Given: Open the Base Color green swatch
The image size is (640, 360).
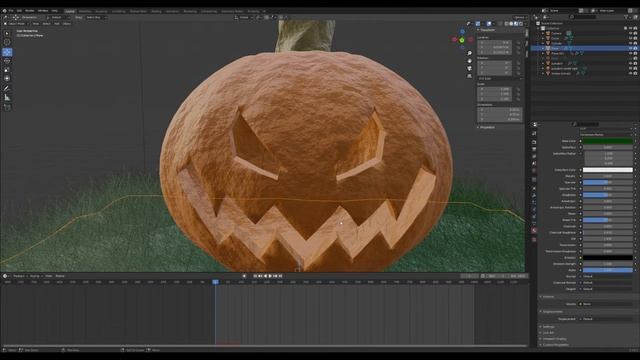Looking at the screenshot, I should 608,141.
